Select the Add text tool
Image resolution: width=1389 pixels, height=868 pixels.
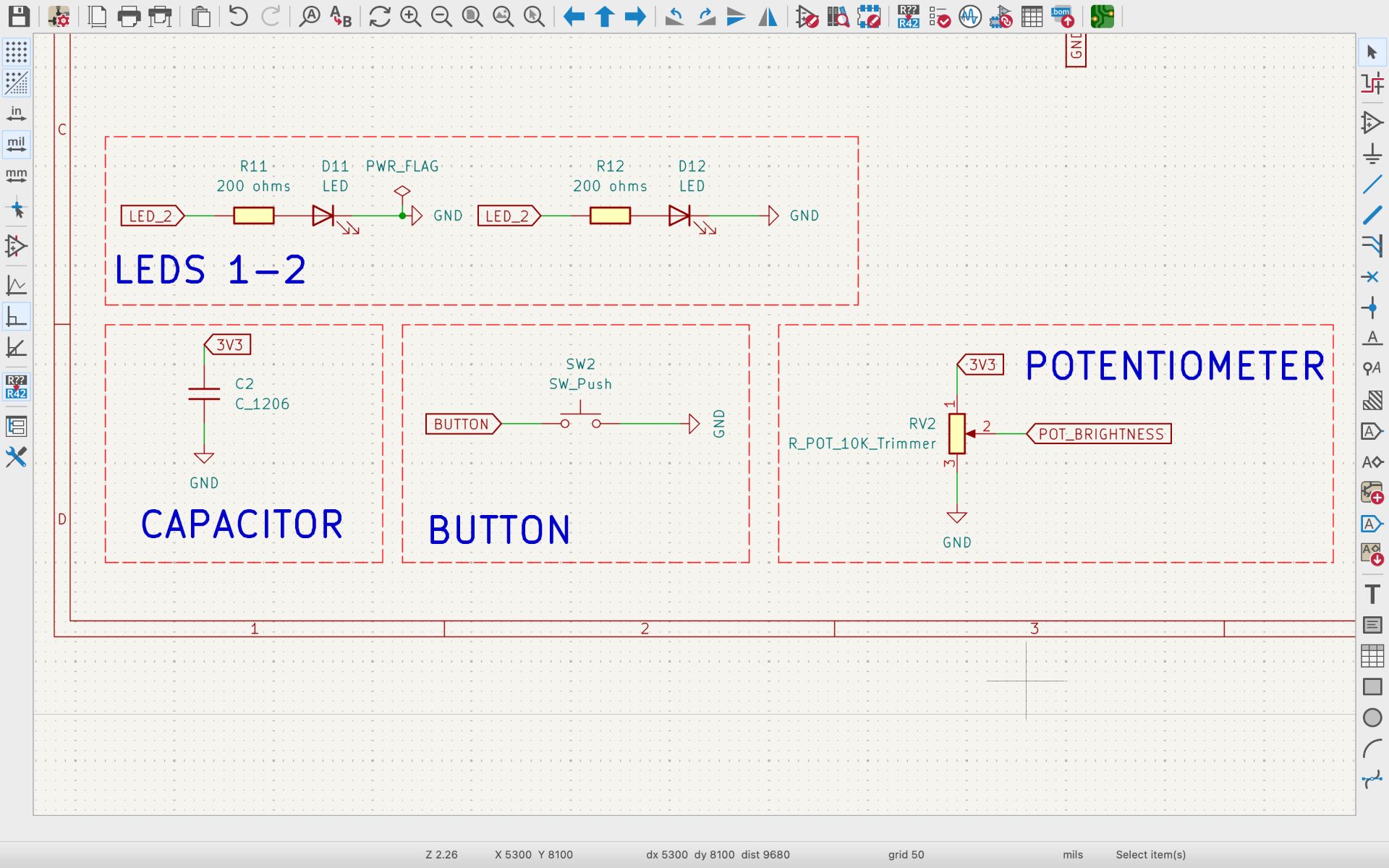click(1372, 594)
